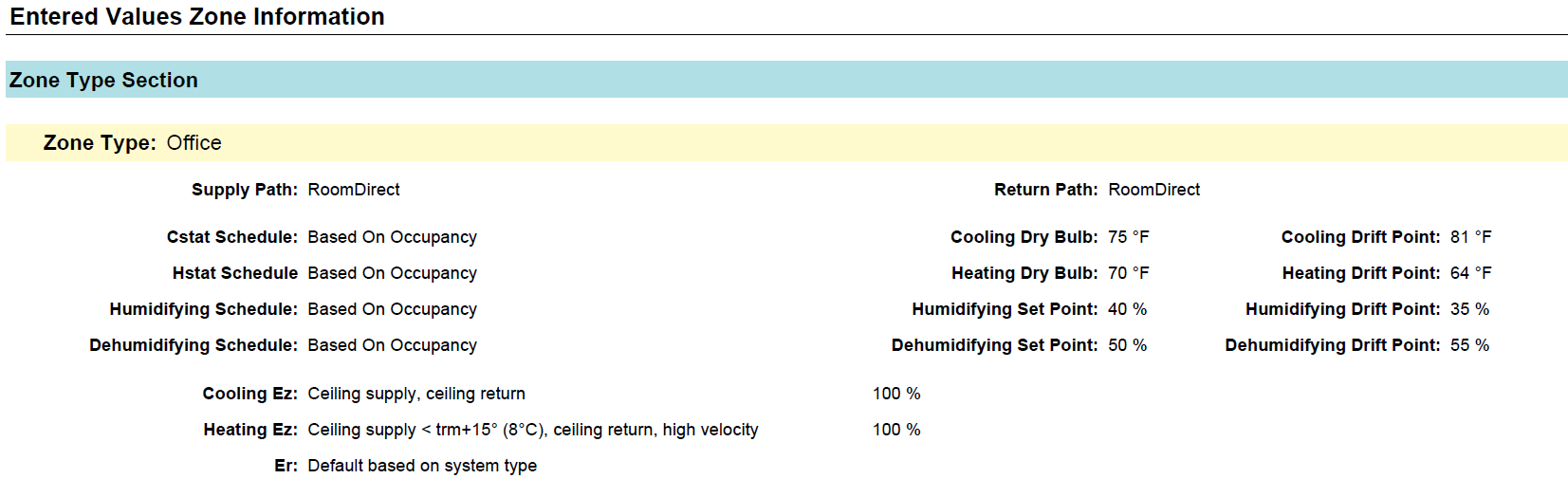The width and height of the screenshot is (1568, 497).
Task: Select the Humidifying Set Point 40 % value
Action: 1127,309
